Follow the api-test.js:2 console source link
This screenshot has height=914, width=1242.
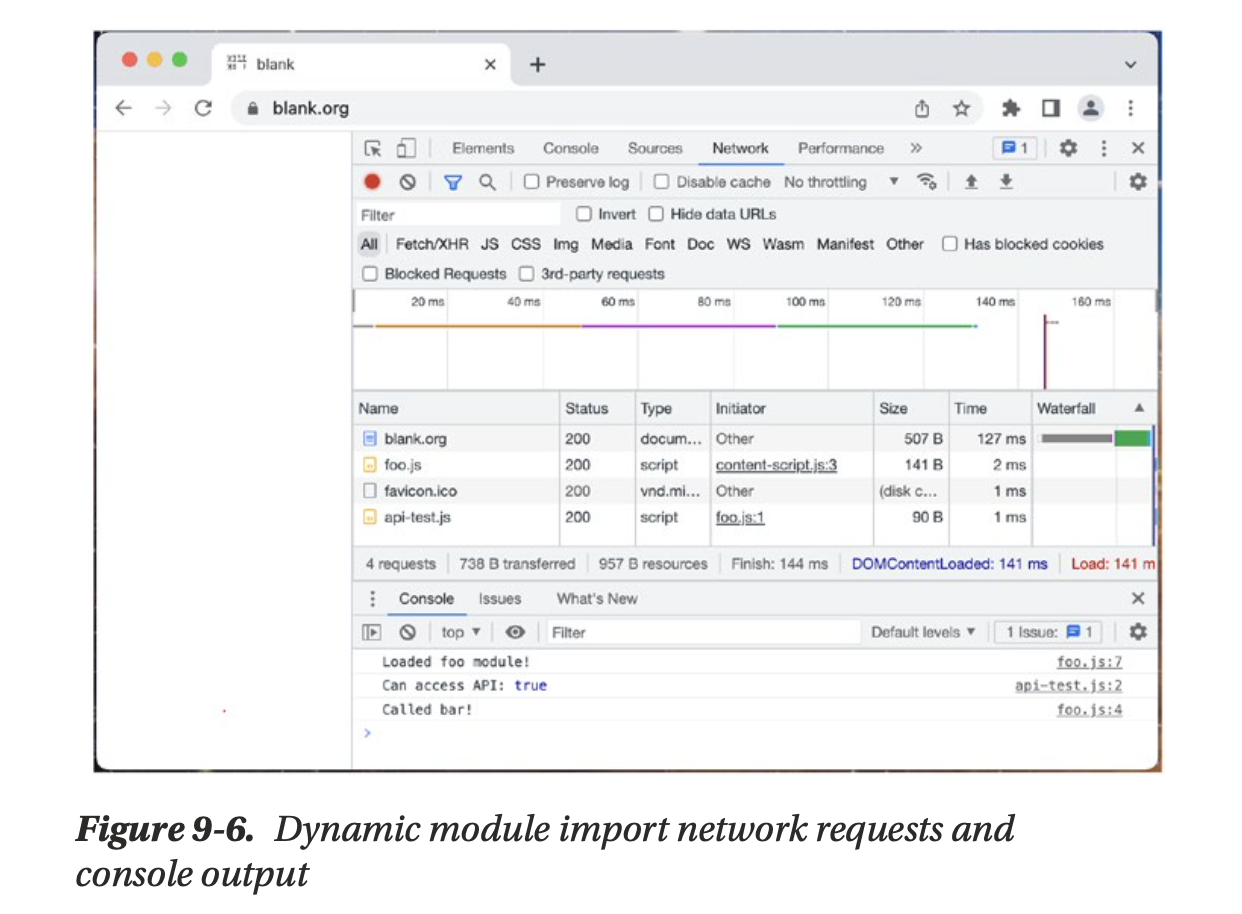tap(1068, 686)
